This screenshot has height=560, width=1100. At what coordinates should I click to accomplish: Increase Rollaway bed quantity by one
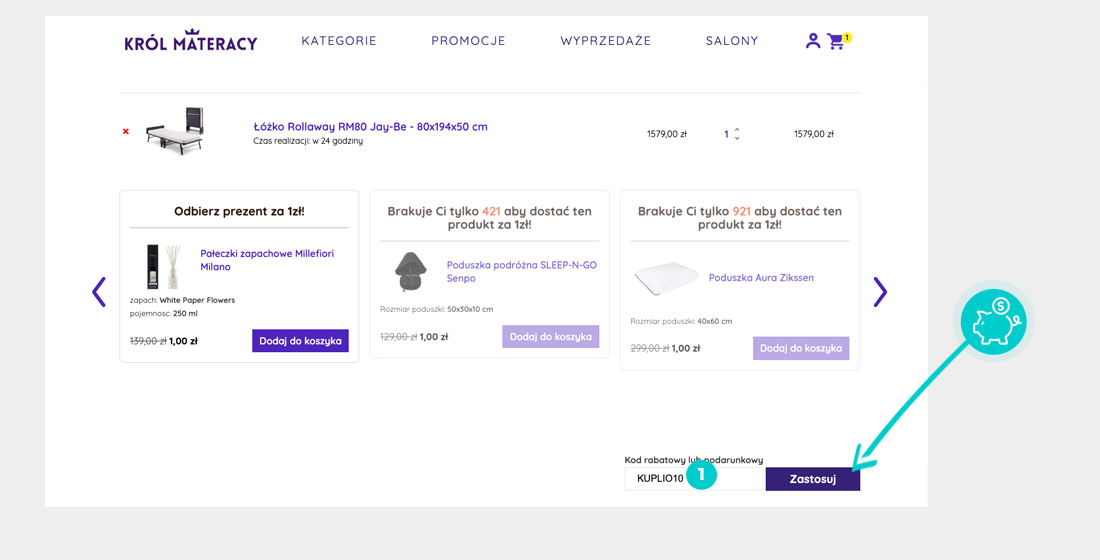click(738, 129)
